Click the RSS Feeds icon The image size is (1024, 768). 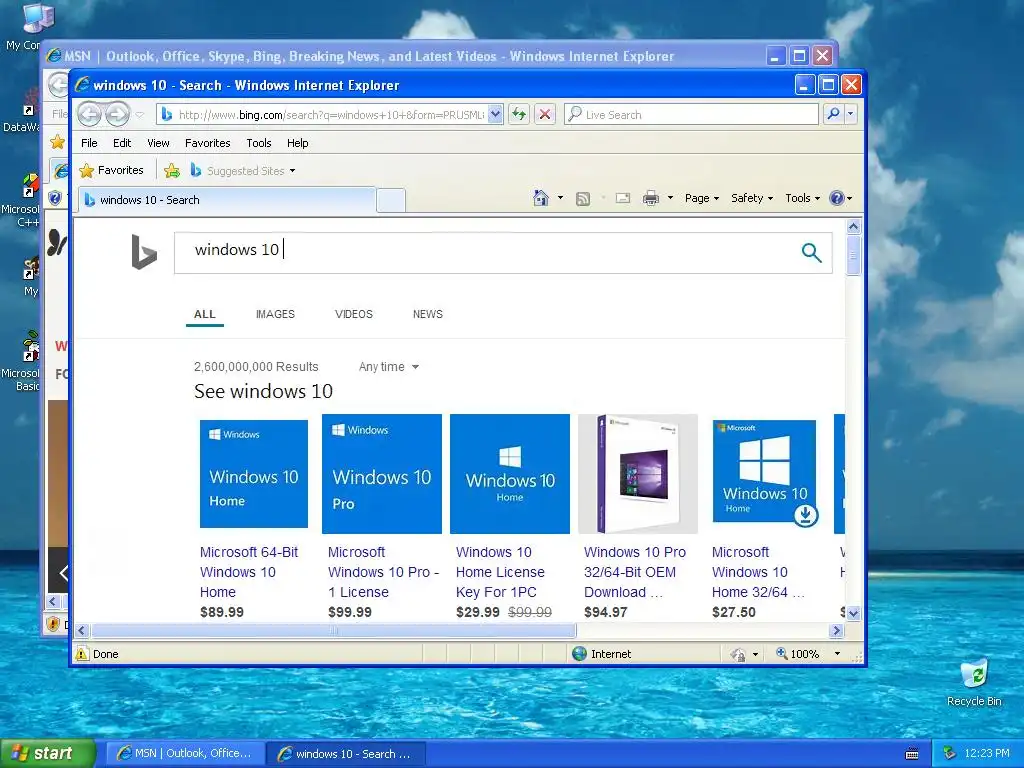pos(583,199)
